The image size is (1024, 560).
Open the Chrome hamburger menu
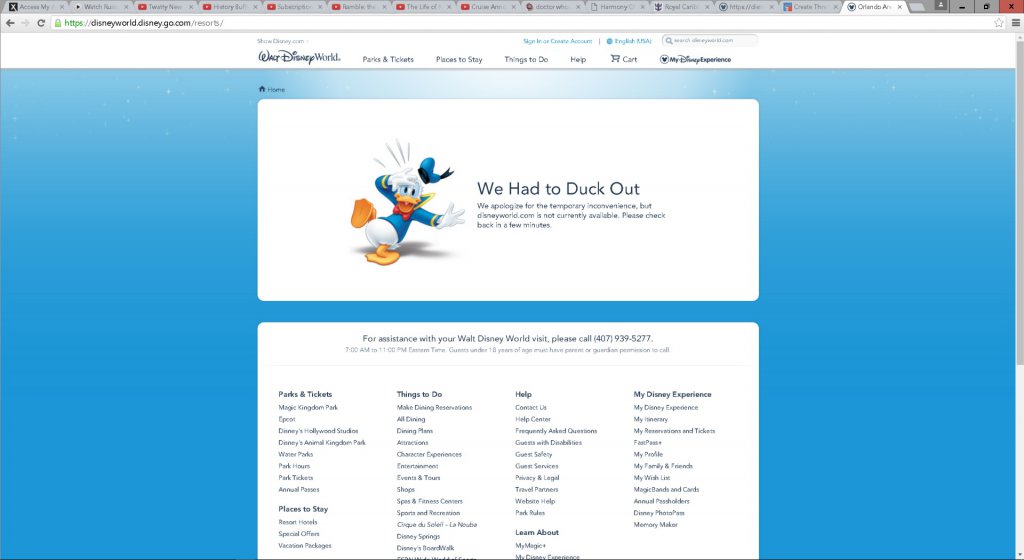coord(1016,23)
